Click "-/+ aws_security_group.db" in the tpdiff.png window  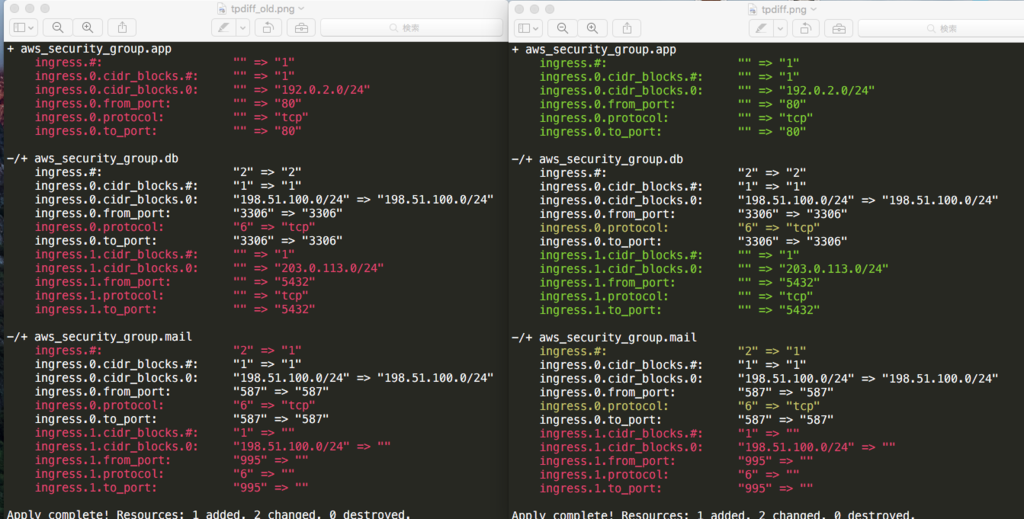click(x=598, y=159)
